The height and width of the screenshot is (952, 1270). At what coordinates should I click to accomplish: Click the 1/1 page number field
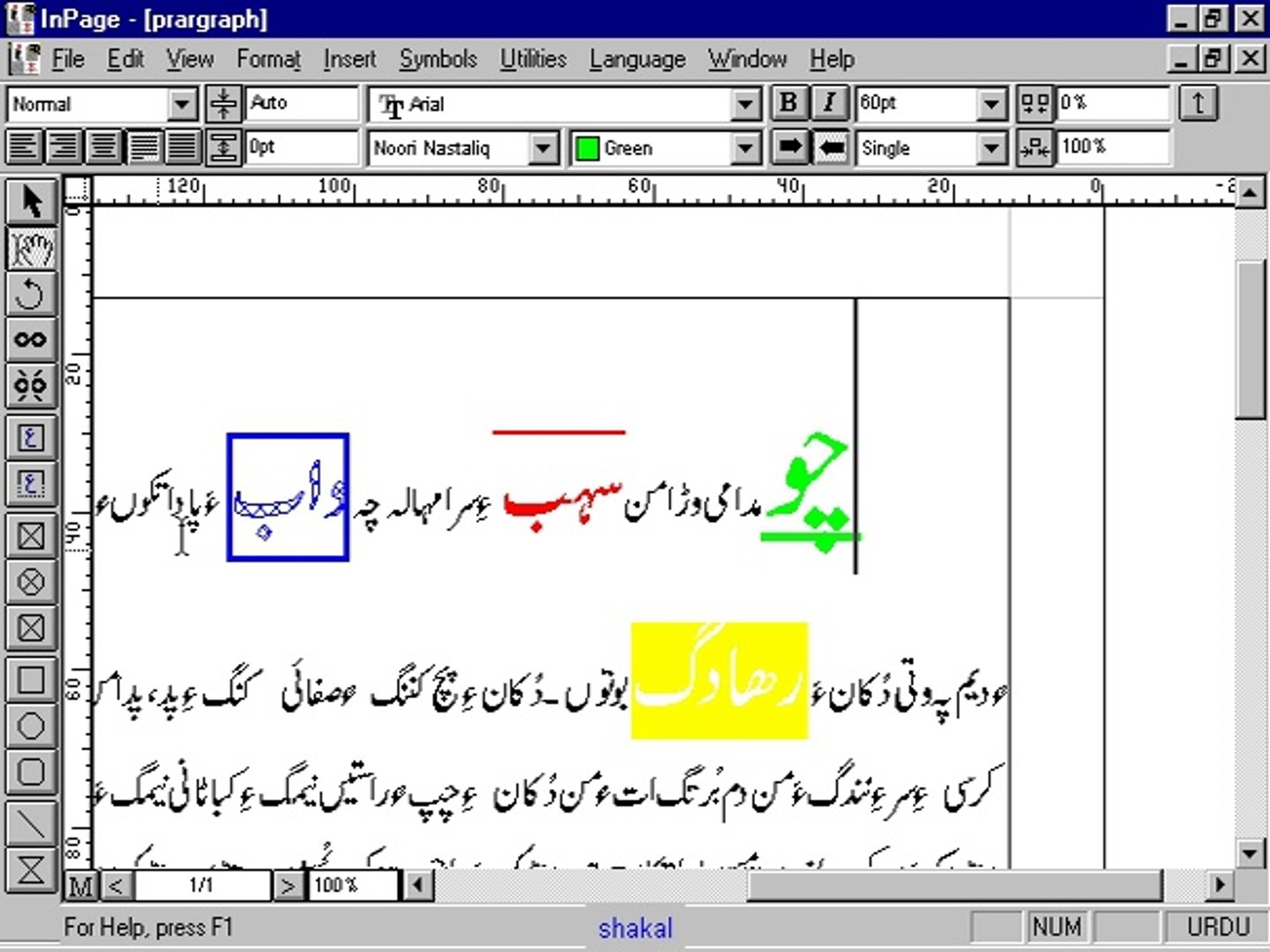tap(202, 885)
